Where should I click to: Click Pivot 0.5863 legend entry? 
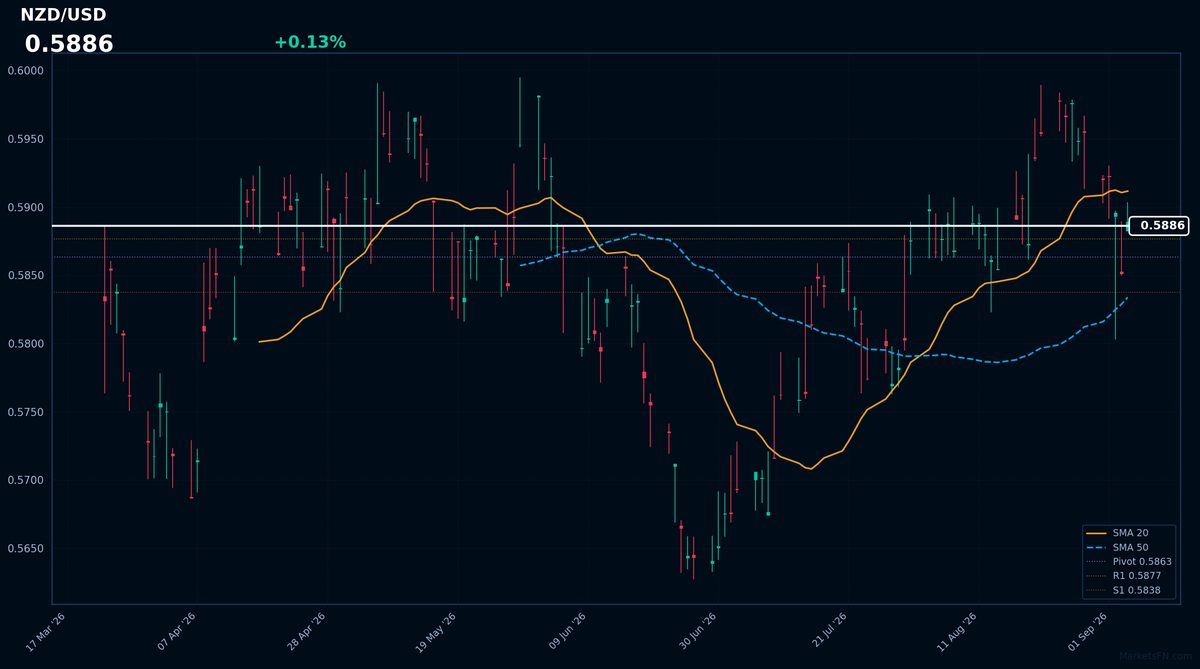click(x=1129, y=562)
